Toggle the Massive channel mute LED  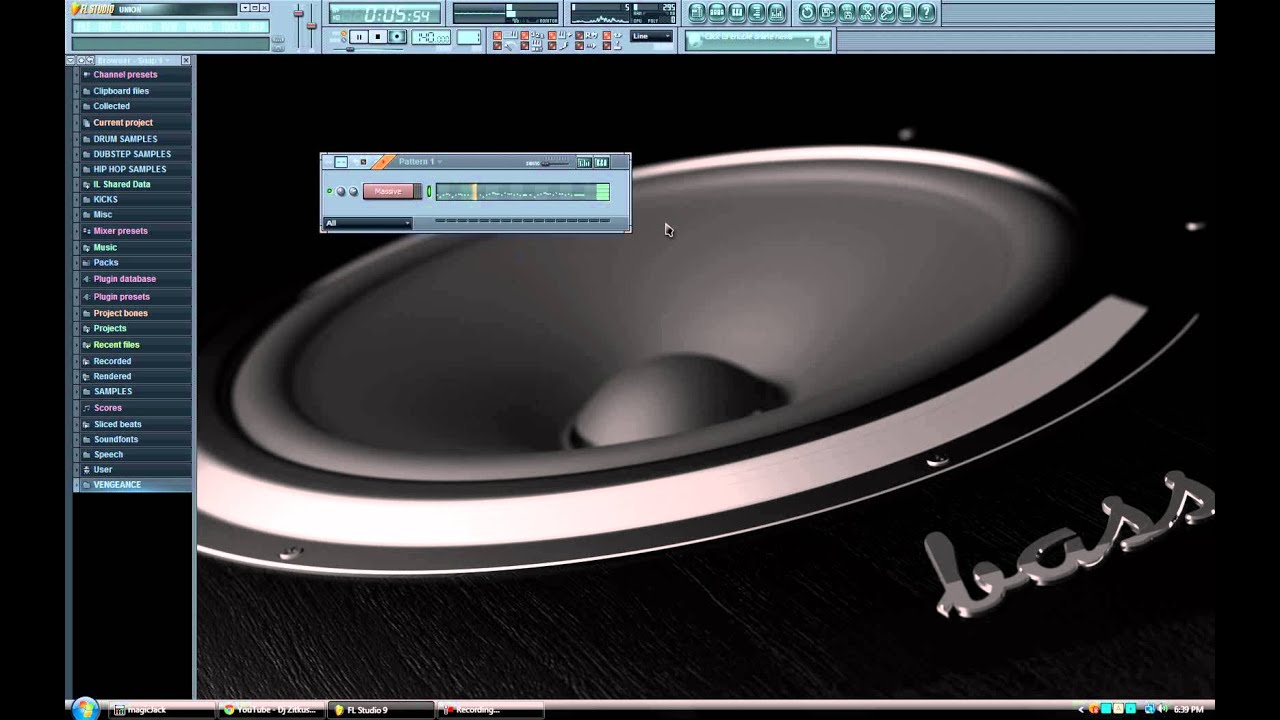coord(329,191)
